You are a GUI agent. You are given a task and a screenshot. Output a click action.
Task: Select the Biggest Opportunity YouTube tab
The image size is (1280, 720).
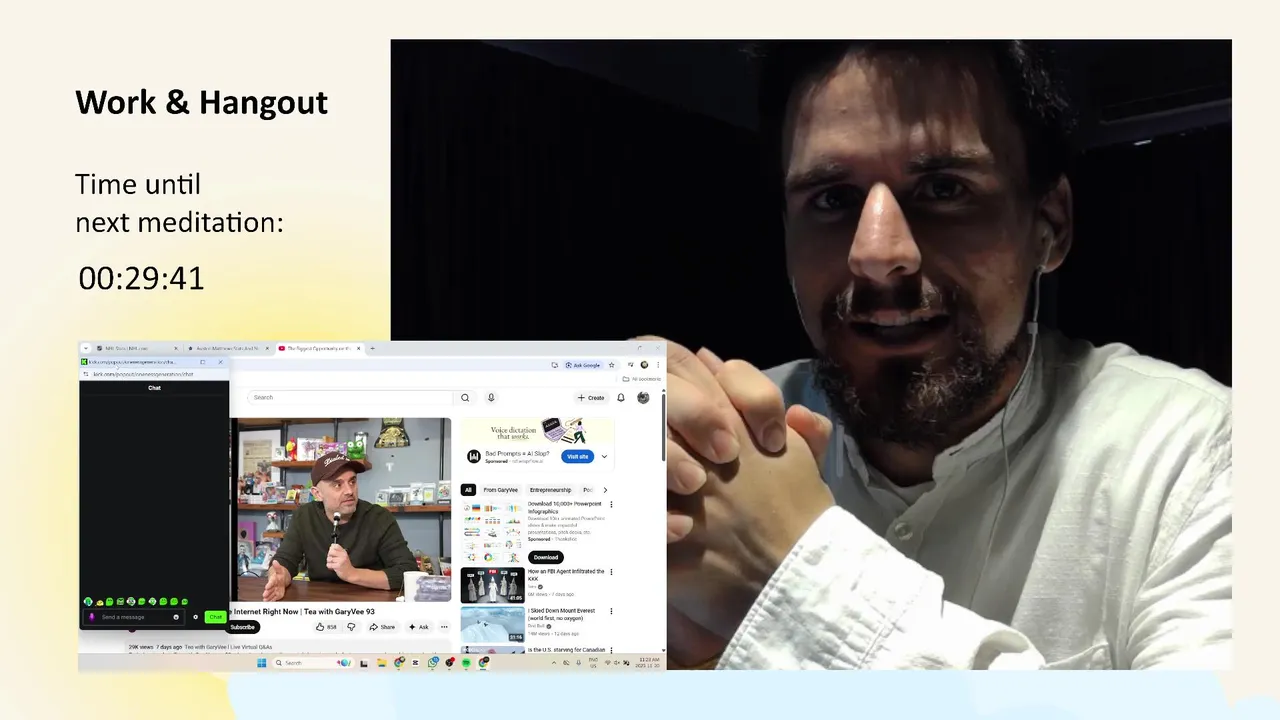[321, 348]
